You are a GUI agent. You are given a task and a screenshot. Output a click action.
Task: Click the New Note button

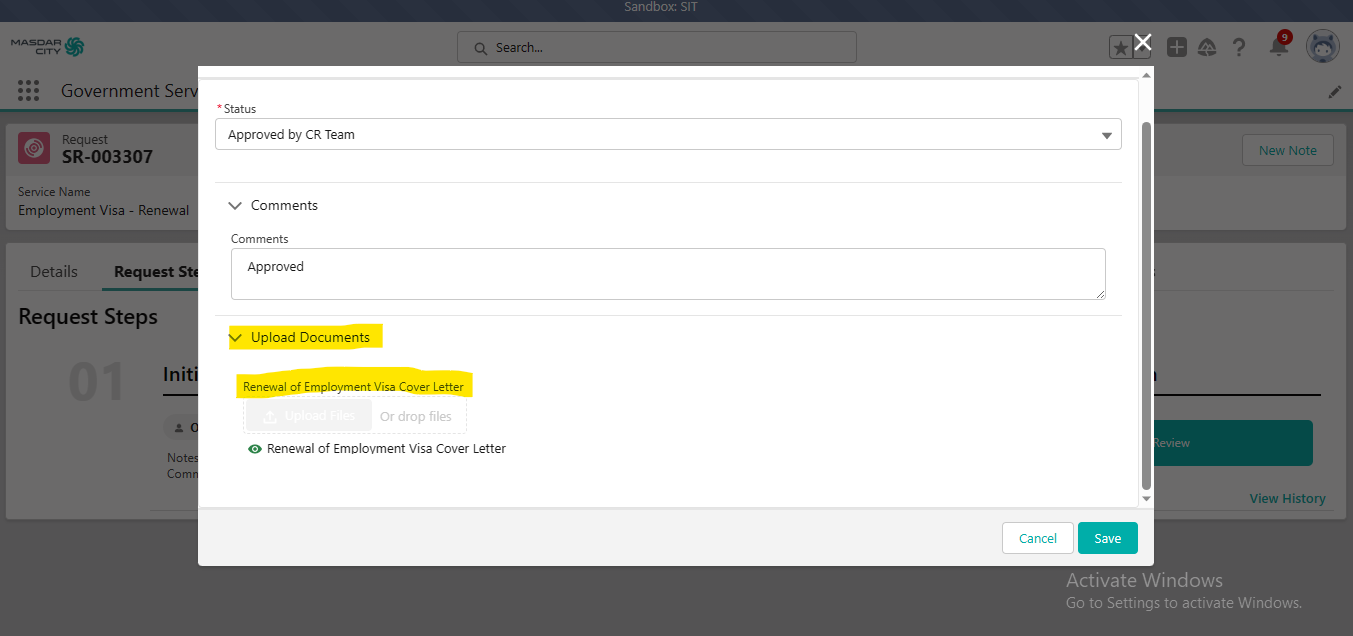1288,150
